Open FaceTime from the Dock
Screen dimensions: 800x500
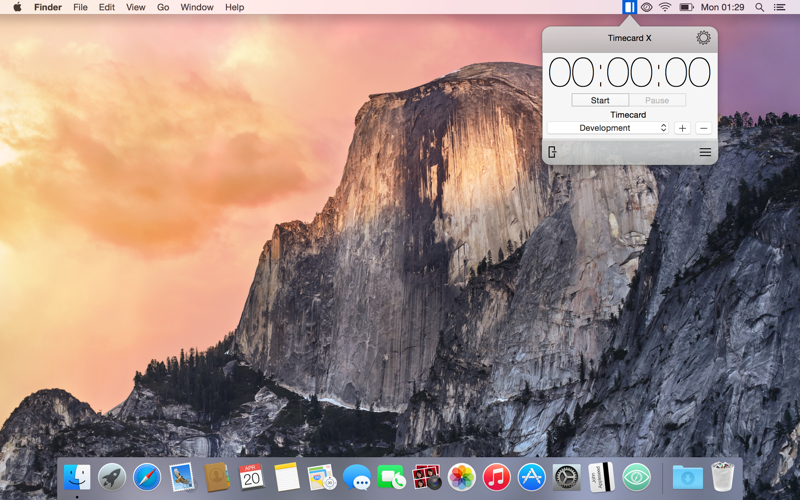click(x=391, y=478)
